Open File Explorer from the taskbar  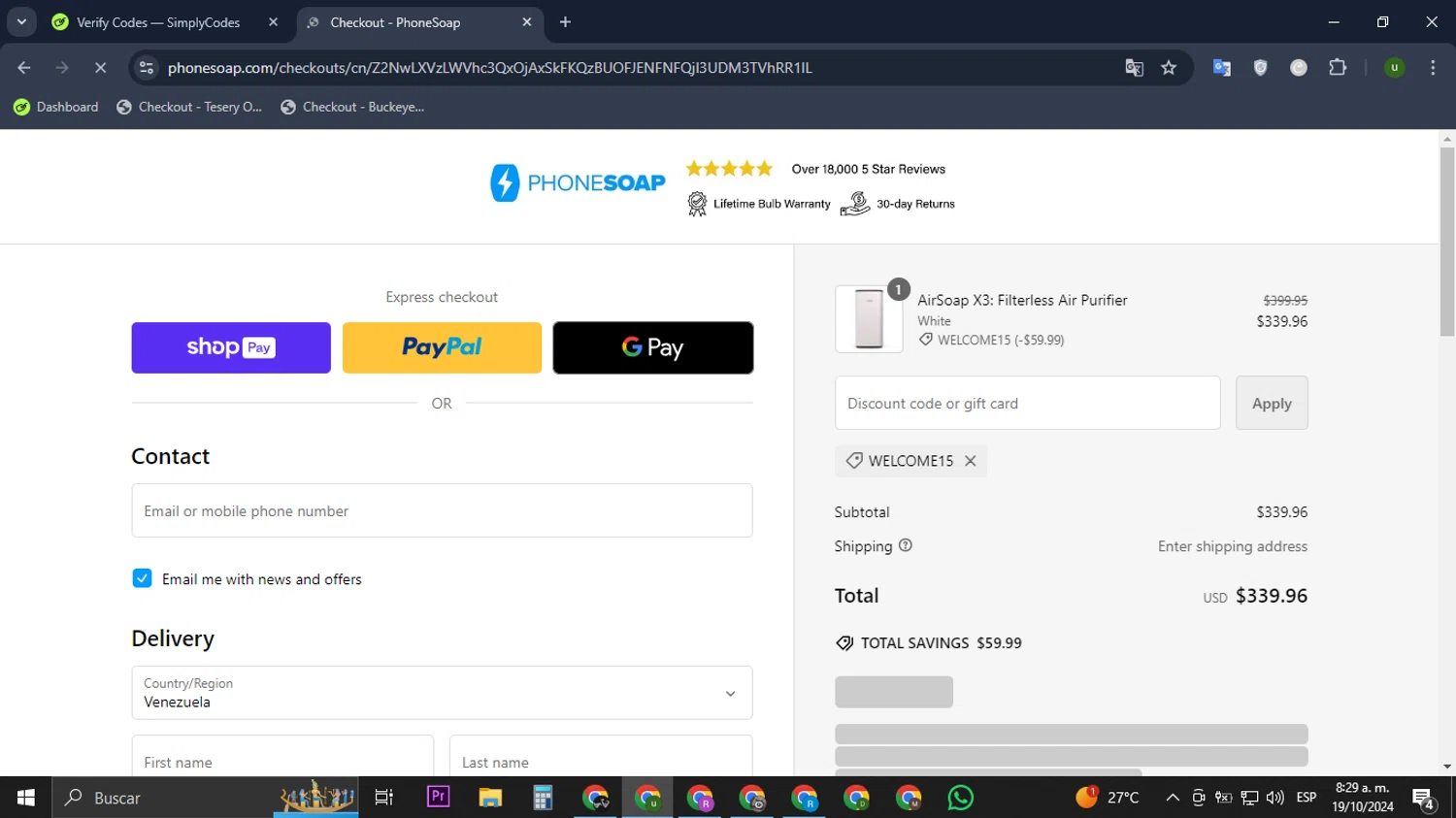[x=490, y=798]
